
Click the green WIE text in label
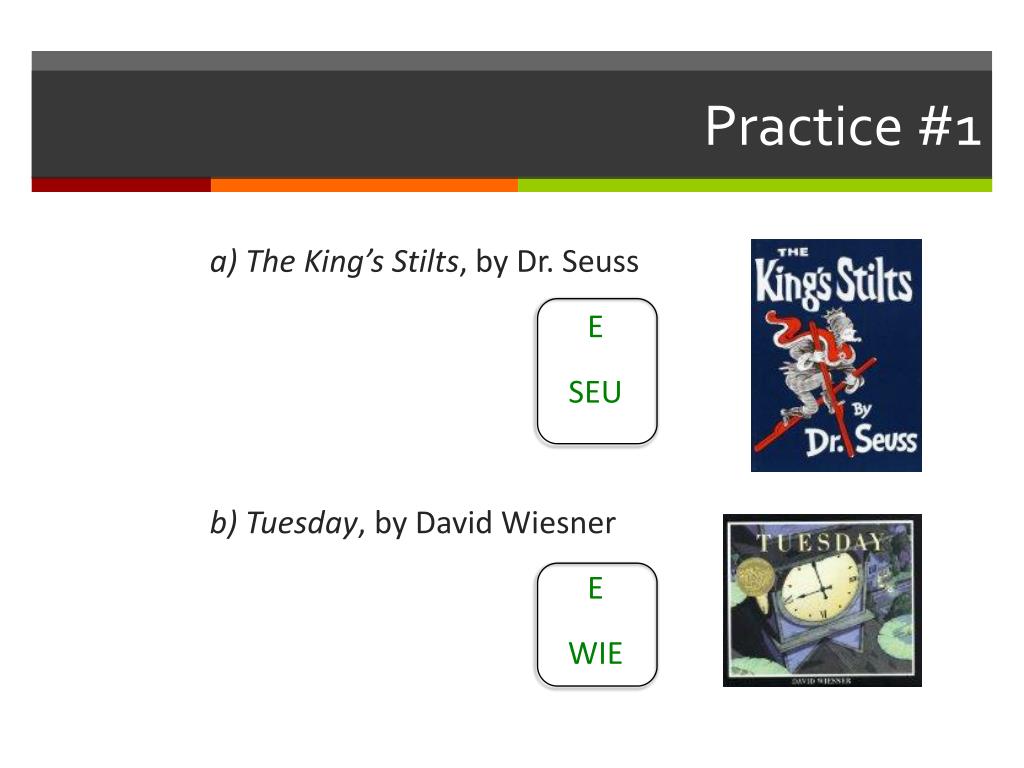click(x=596, y=654)
